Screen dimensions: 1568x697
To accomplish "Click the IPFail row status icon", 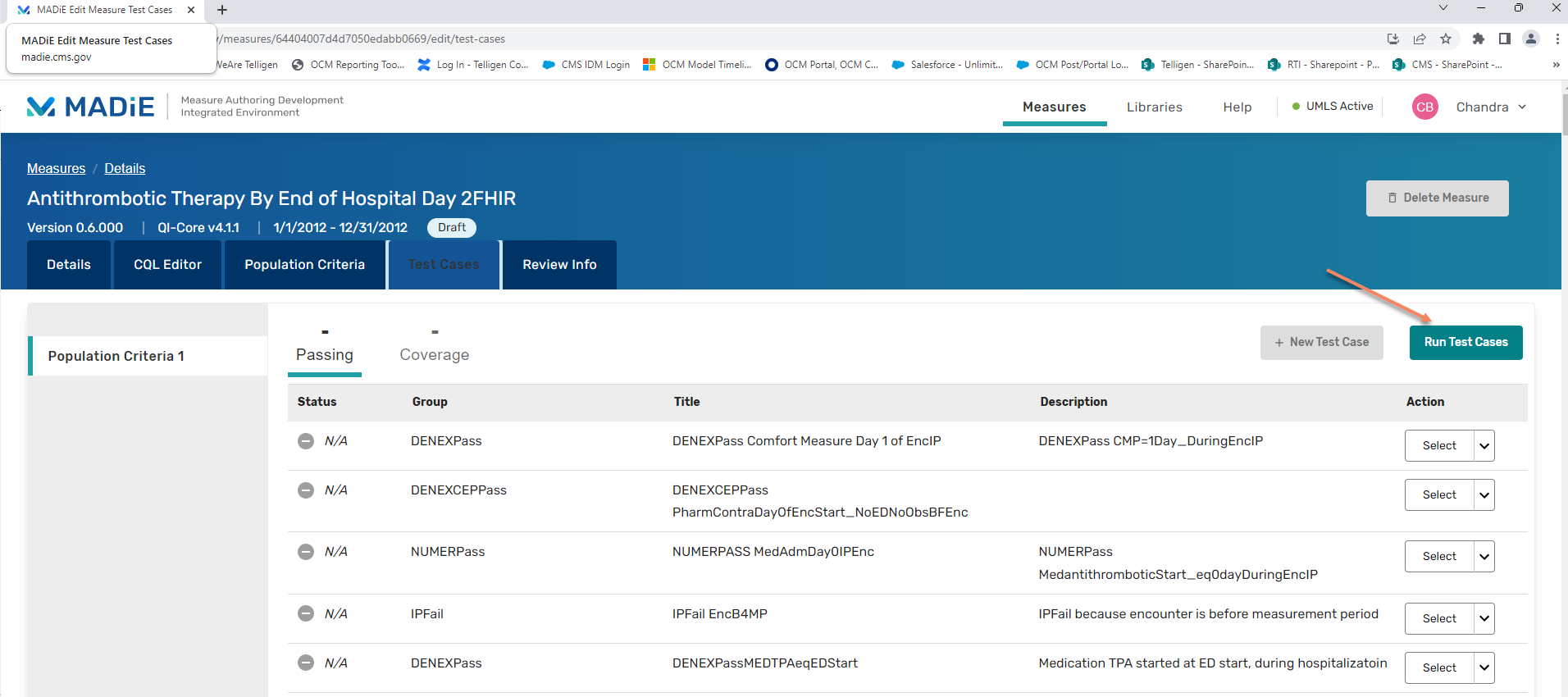I will (x=306, y=613).
